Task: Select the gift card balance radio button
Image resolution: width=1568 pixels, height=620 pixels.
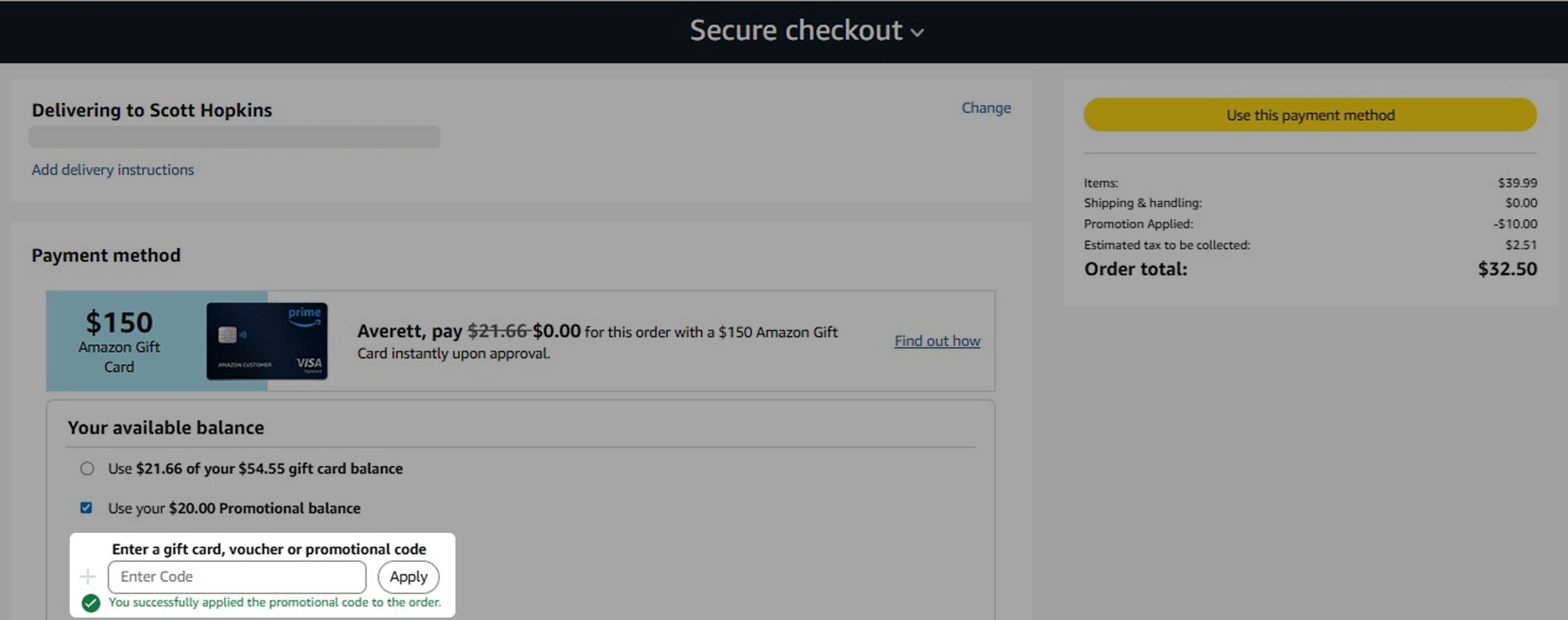Action: [x=87, y=468]
